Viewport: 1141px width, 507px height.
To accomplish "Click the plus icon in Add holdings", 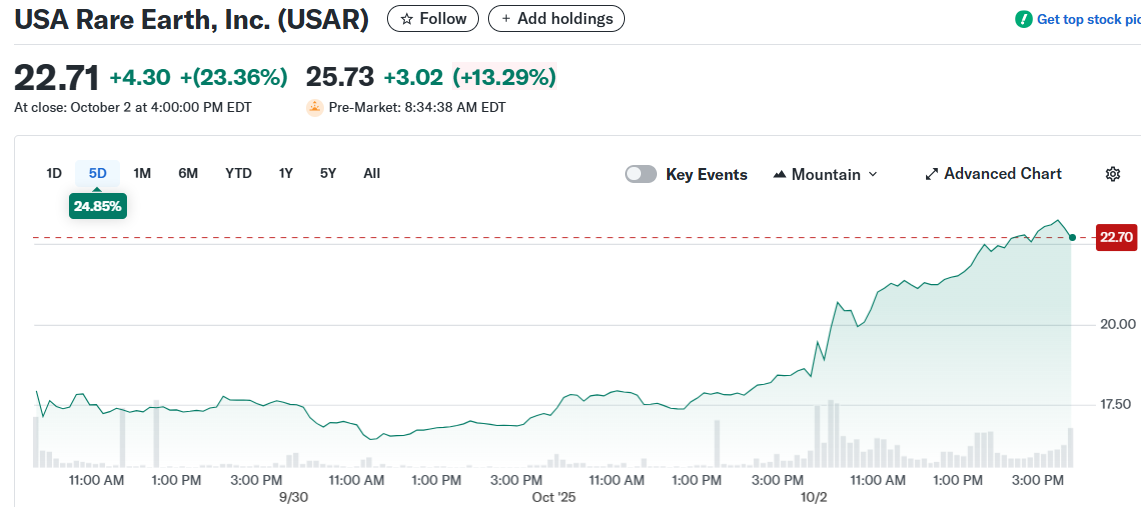I will click(506, 19).
